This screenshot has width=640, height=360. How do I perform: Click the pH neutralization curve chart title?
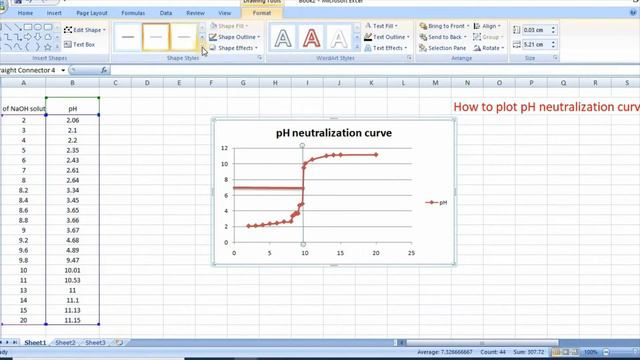point(334,133)
